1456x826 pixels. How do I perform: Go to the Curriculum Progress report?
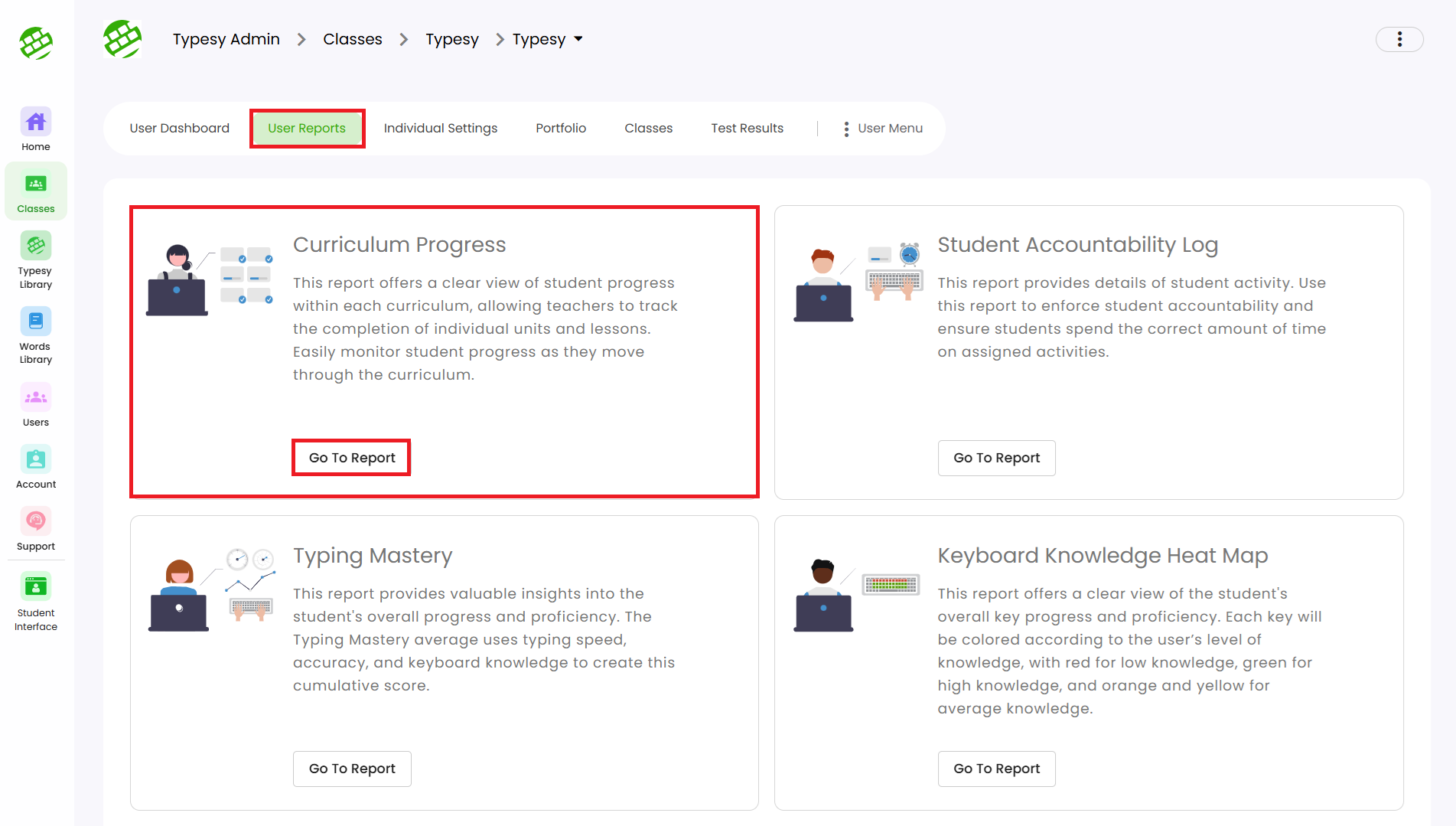[x=352, y=458]
